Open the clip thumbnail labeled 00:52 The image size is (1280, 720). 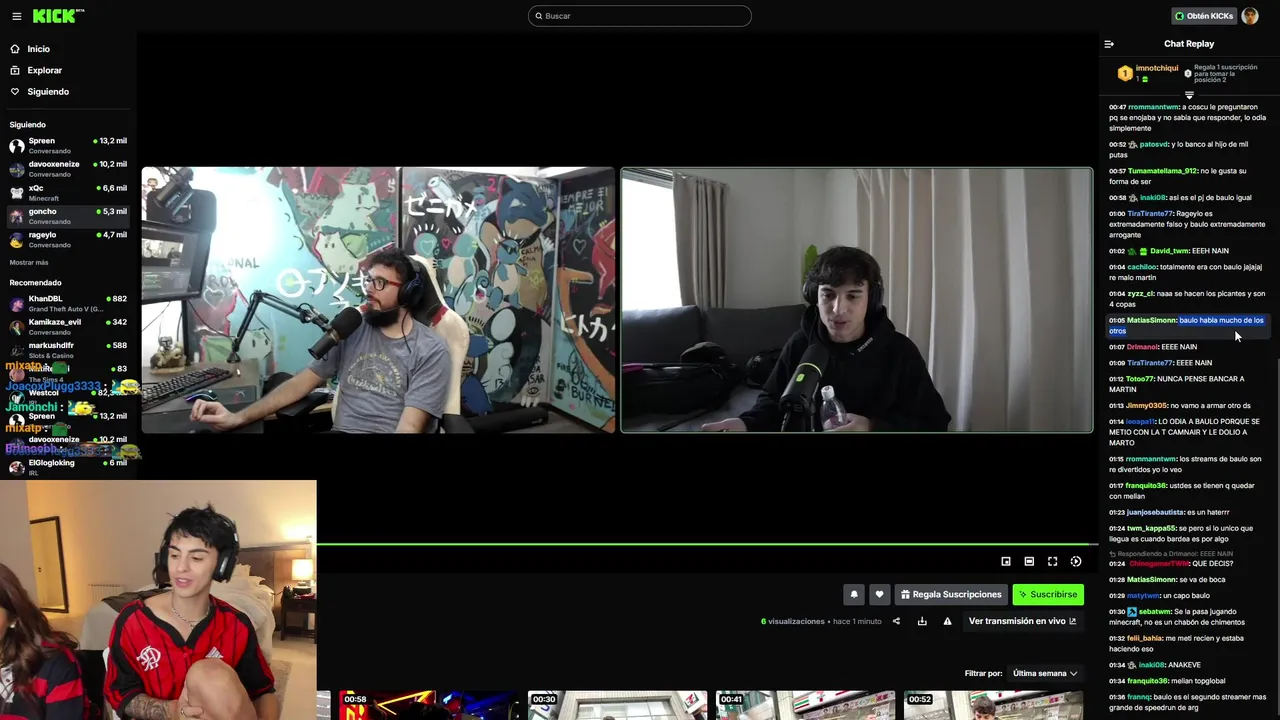click(x=993, y=705)
